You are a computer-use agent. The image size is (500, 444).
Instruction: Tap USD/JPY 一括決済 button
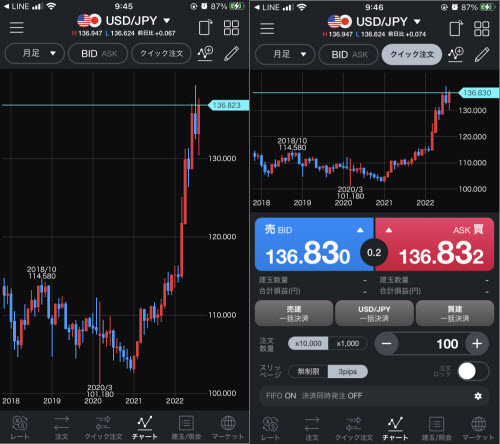point(374,313)
